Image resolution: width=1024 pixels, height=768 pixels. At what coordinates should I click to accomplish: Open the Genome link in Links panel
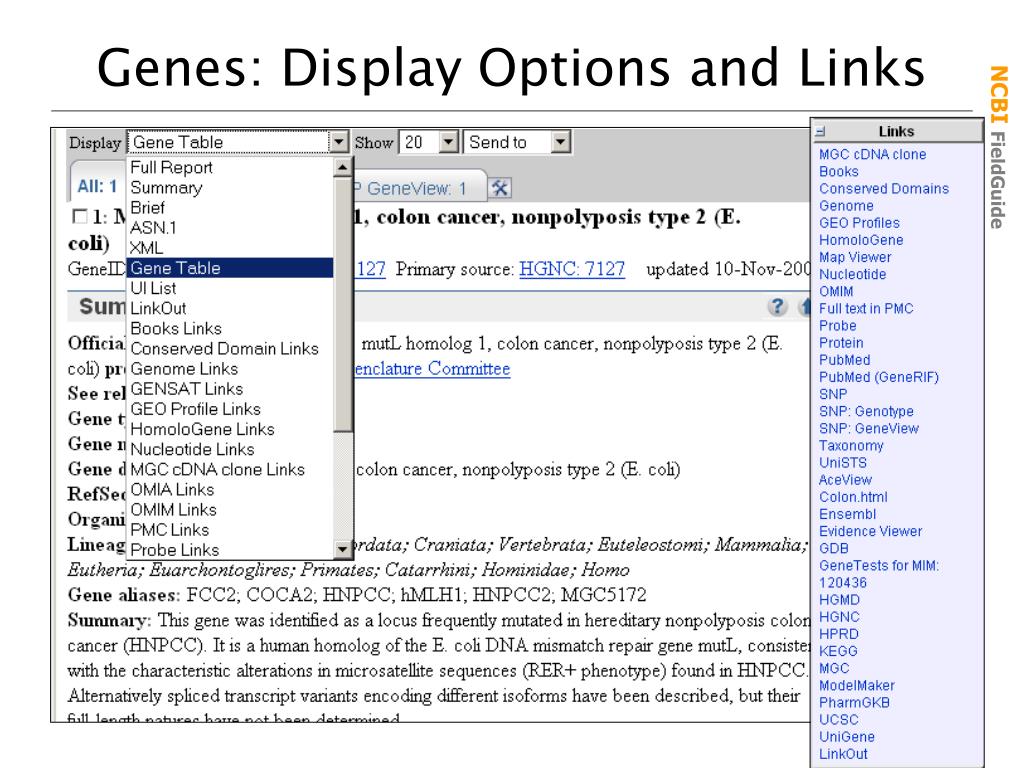click(846, 206)
